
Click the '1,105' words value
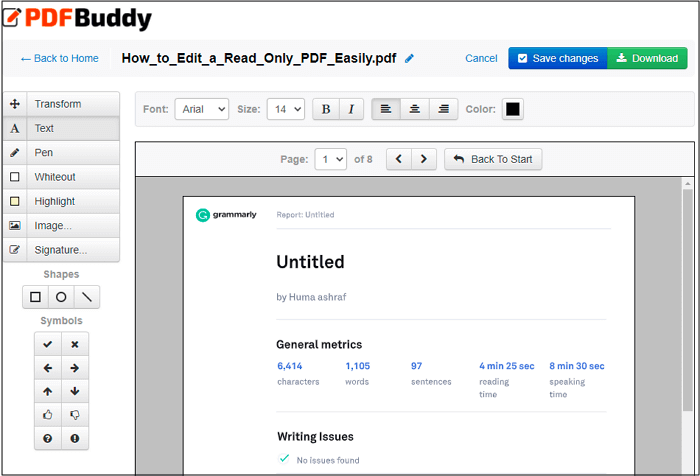click(358, 366)
